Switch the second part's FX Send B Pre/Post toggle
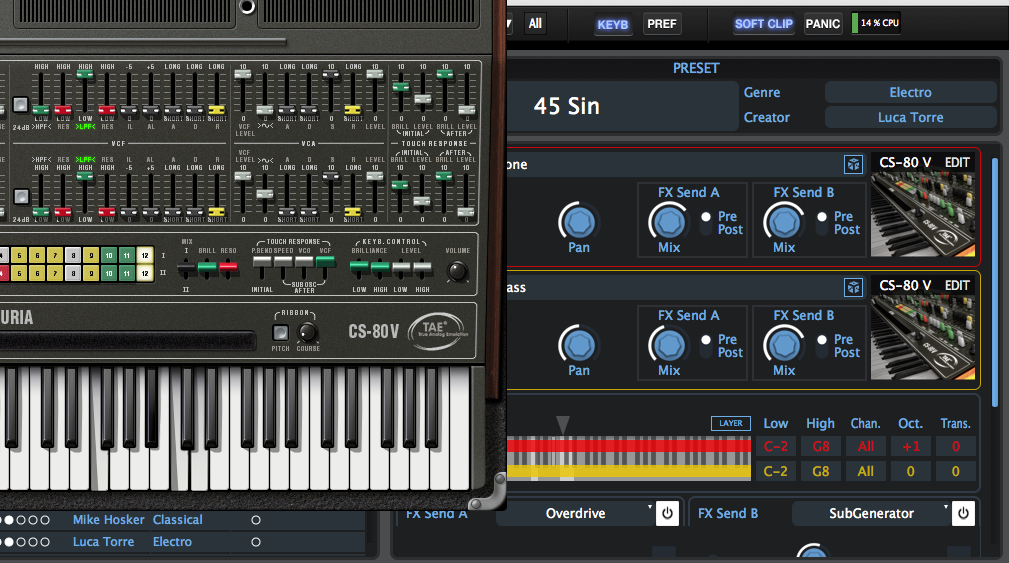Viewport: 1009px width, 563px height. [x=822, y=346]
